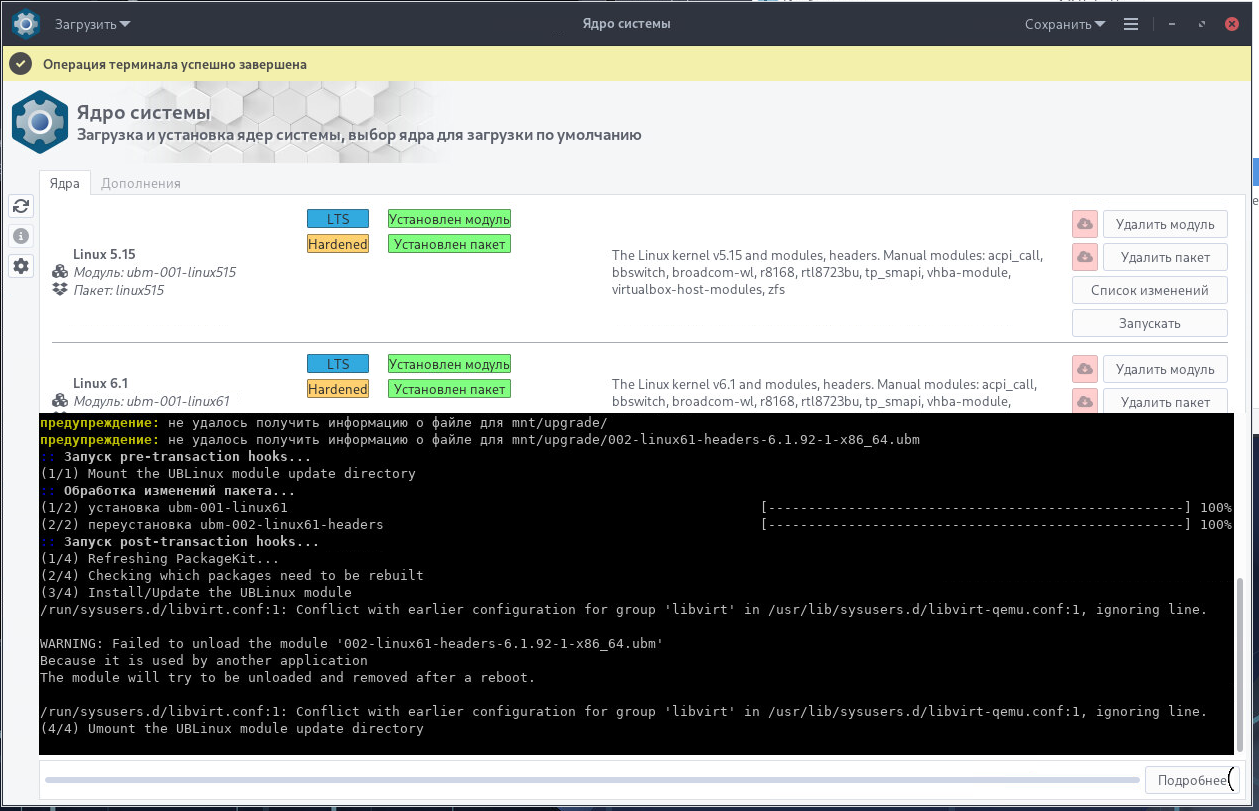Click the terminal output vertical scrollbar
The image size is (1259, 811).
coord(1242,665)
